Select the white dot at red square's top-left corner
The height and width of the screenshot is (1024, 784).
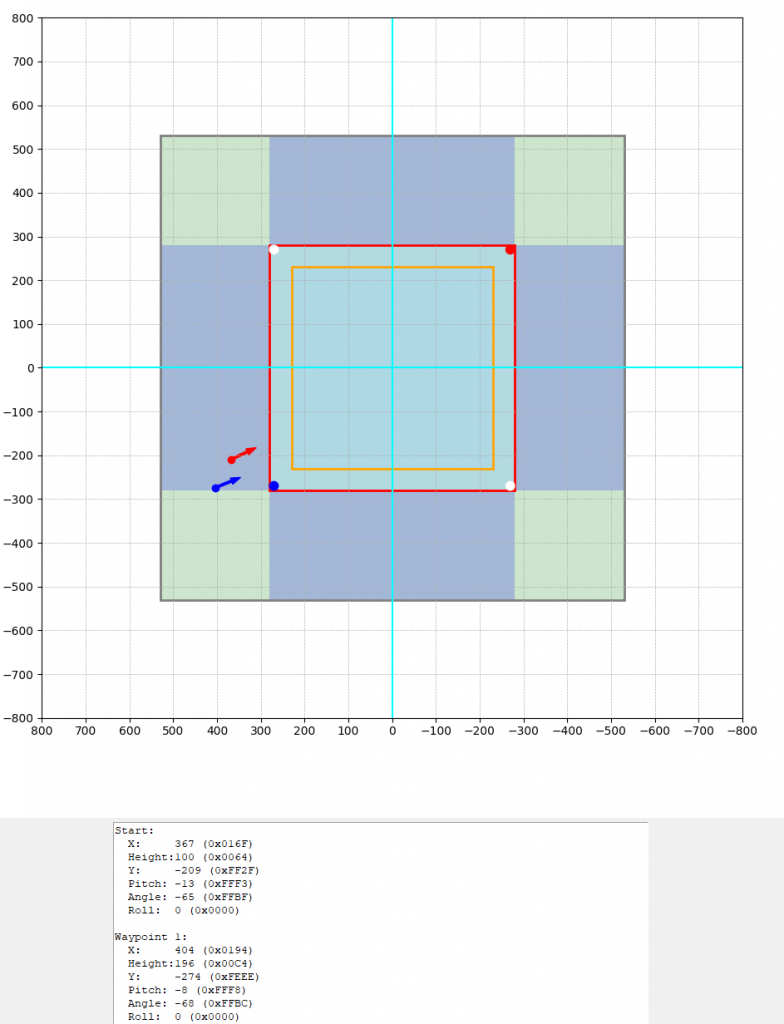click(274, 249)
